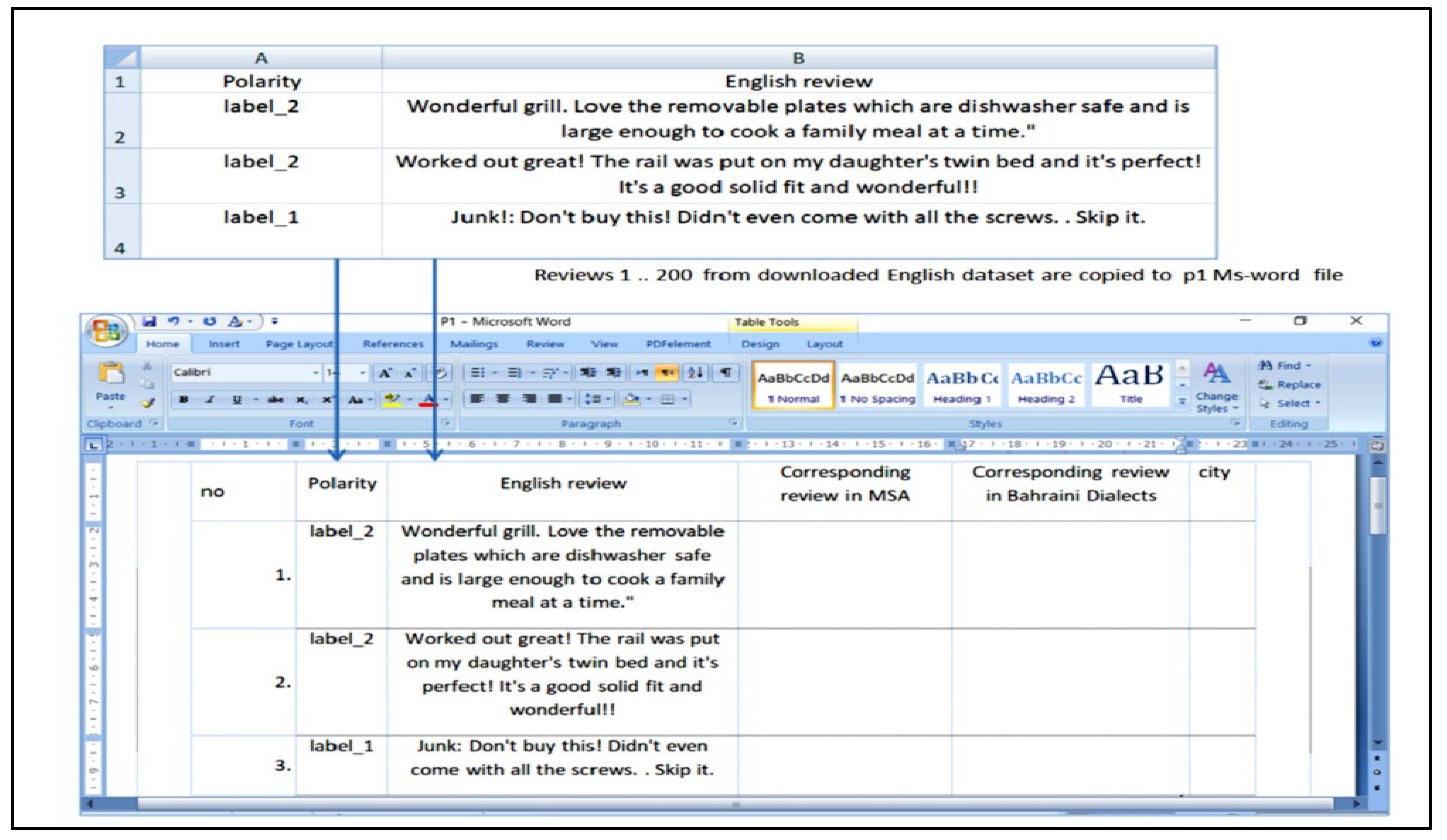Apply center alignment to text
The width and height of the screenshot is (1447, 840).
[502, 399]
